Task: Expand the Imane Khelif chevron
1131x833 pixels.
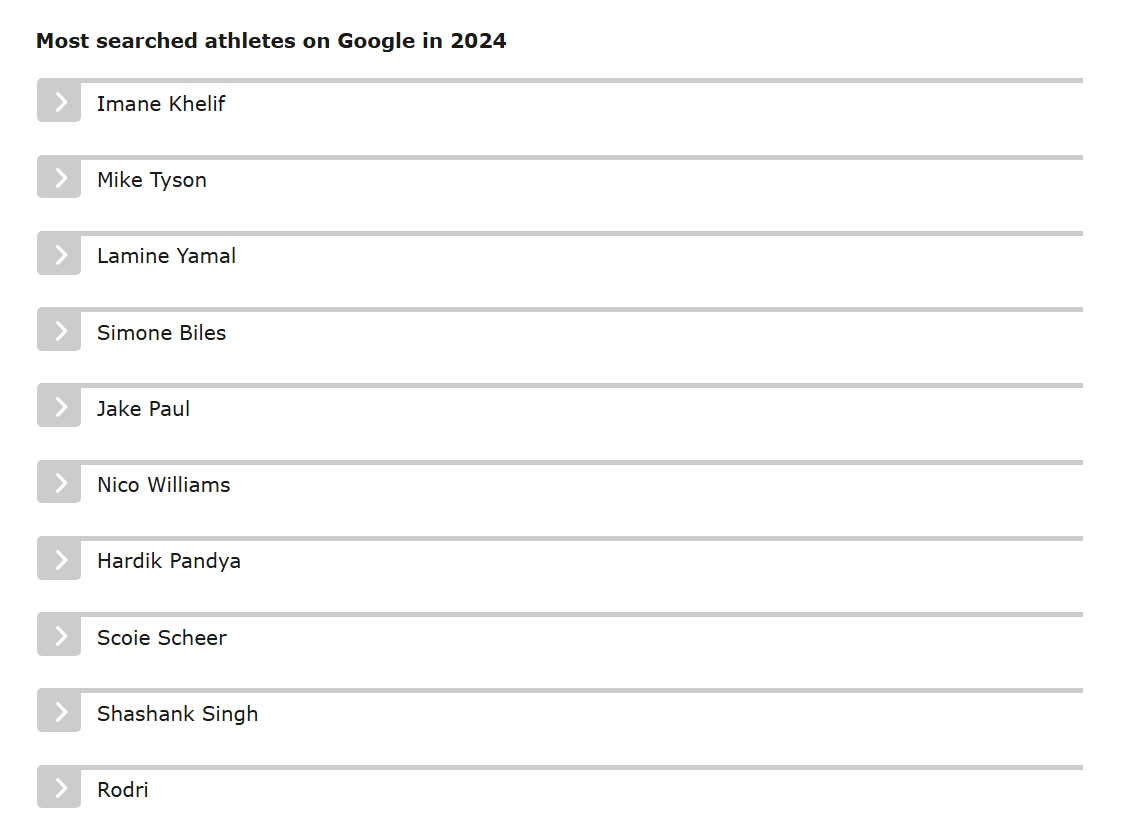Action: (59, 102)
